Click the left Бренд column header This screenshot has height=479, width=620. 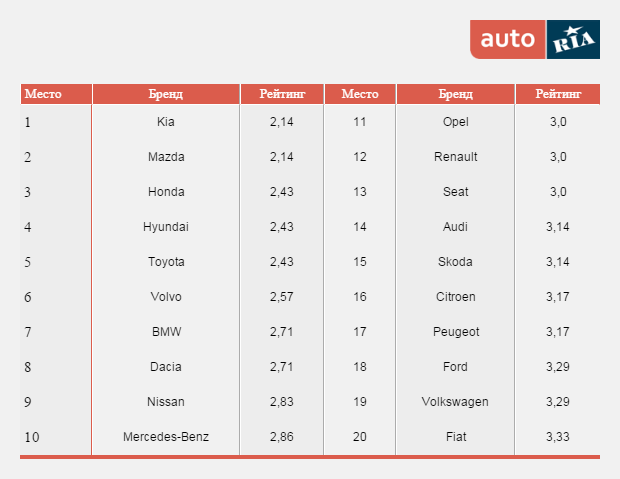pos(166,94)
